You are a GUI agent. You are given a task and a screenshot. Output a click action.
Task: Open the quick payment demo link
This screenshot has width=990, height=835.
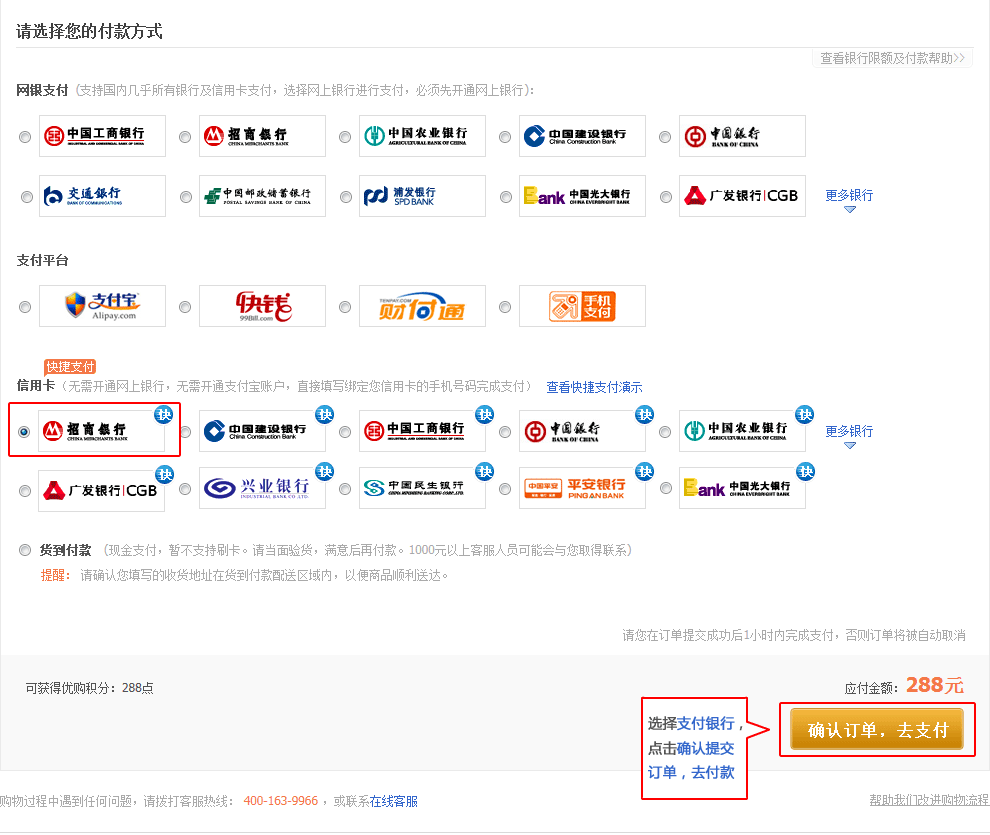(594, 387)
